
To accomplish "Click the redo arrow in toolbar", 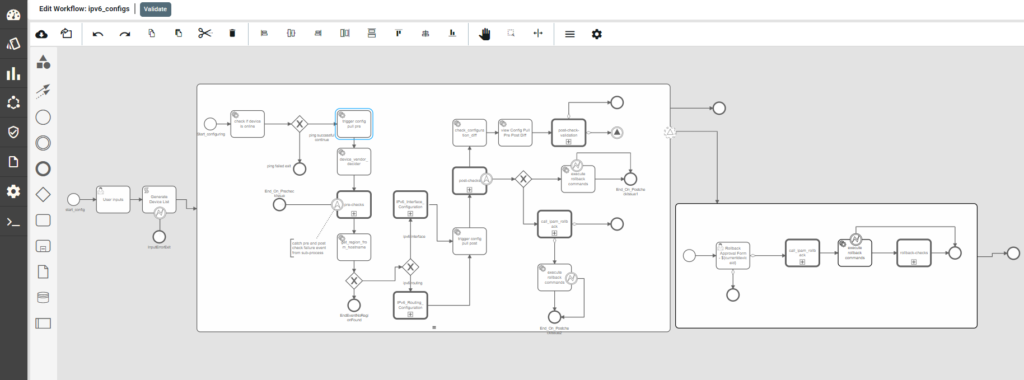I will (125, 33).
